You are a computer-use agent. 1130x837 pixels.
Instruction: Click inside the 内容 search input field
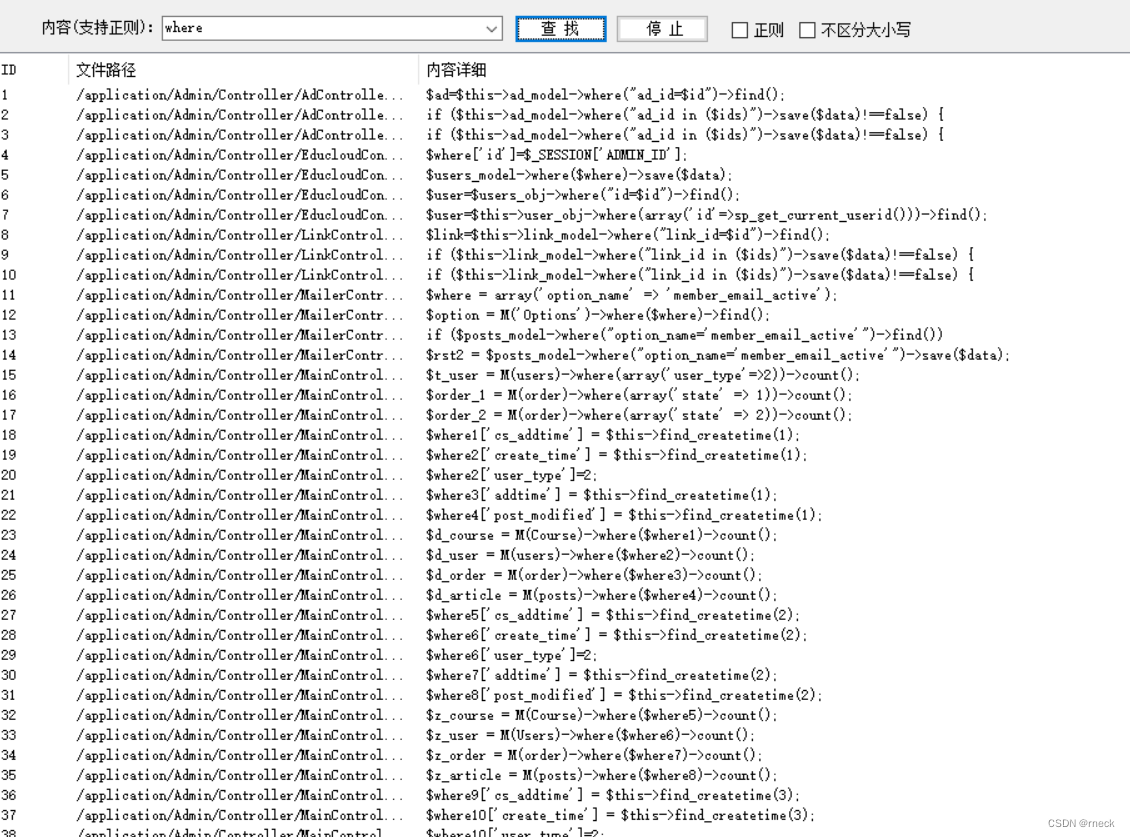click(x=300, y=29)
